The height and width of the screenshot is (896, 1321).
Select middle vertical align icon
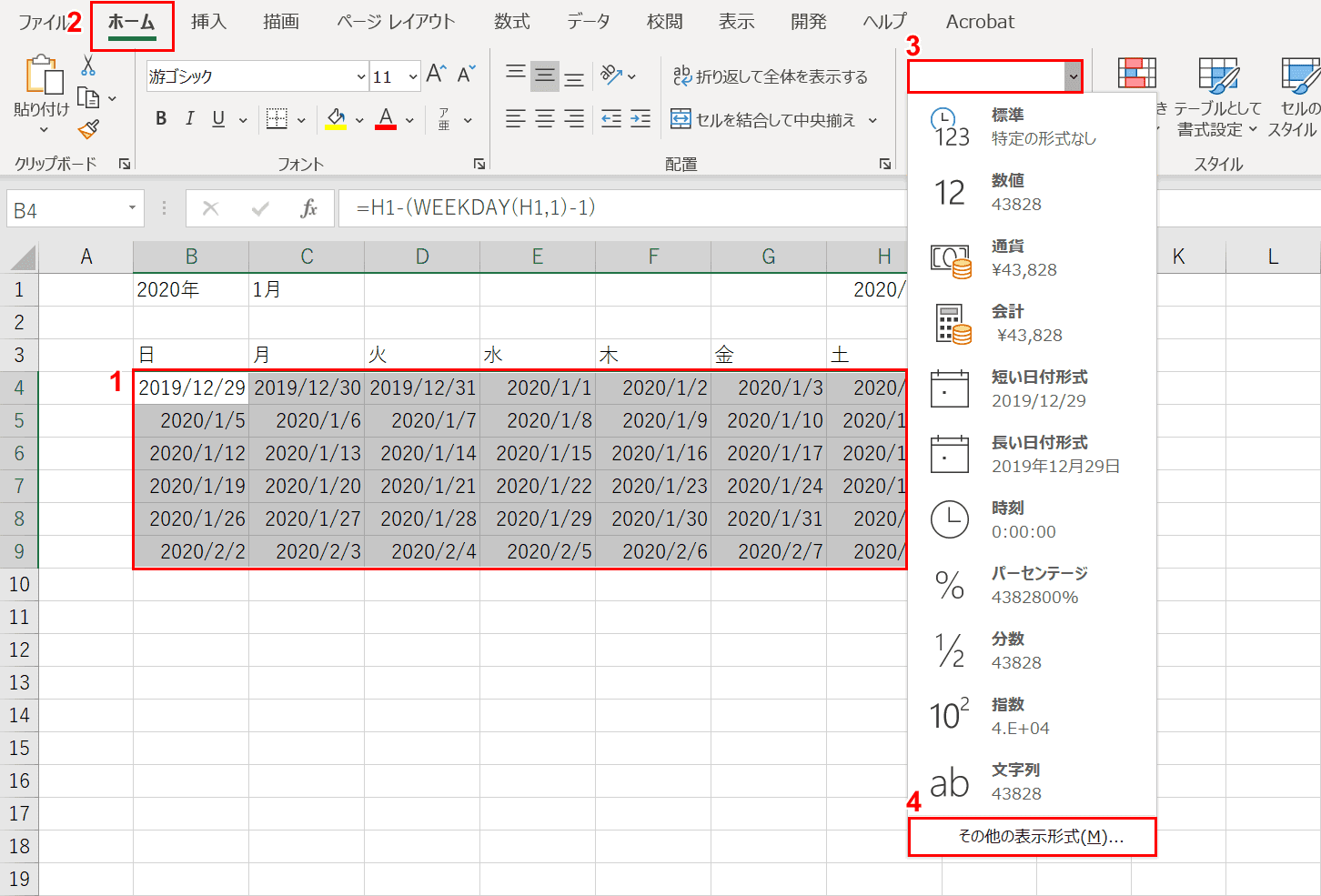tap(545, 75)
